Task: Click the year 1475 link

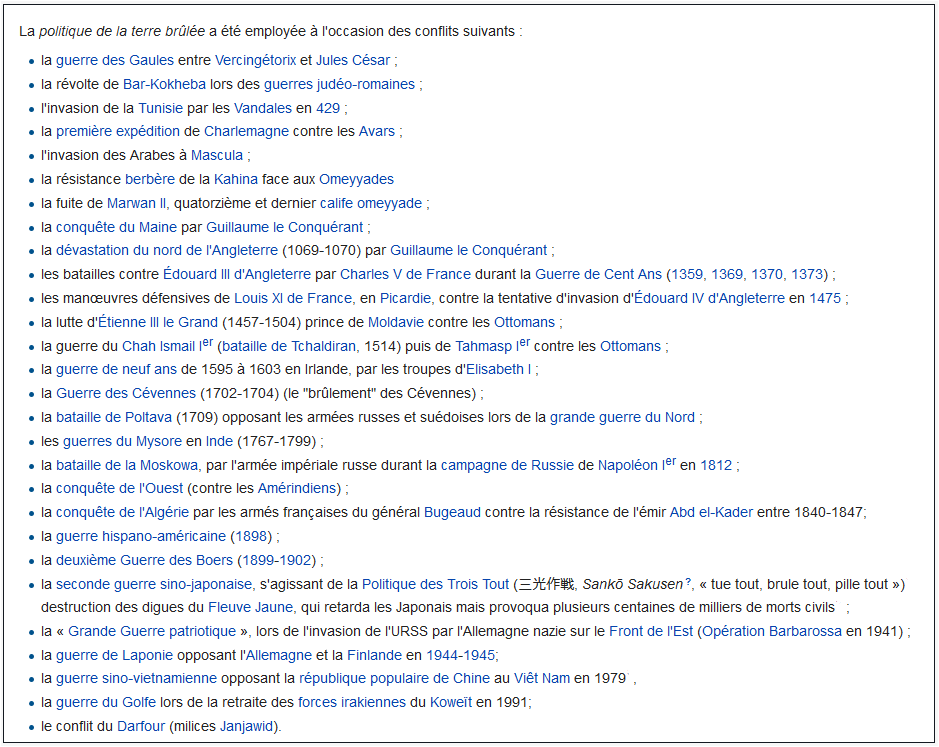Action: pos(825,298)
